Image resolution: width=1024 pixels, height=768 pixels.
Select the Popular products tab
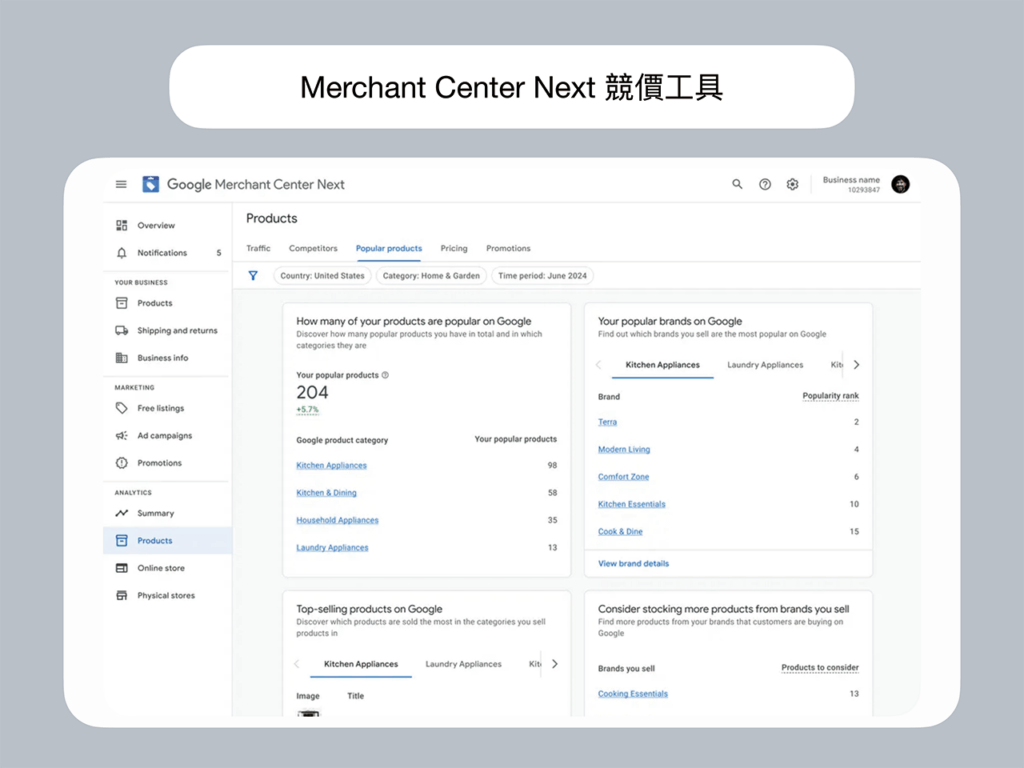pyautogui.click(x=389, y=248)
